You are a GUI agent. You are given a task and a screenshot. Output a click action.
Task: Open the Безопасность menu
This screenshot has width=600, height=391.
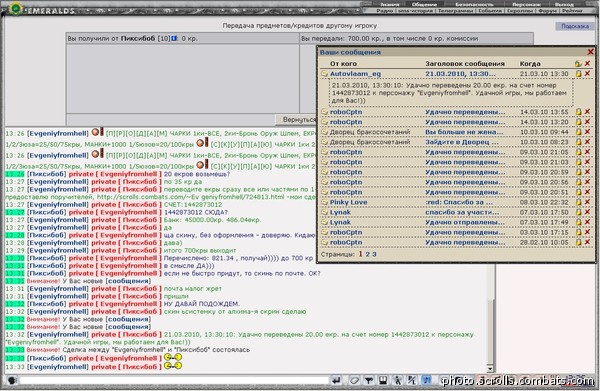pos(474,5)
